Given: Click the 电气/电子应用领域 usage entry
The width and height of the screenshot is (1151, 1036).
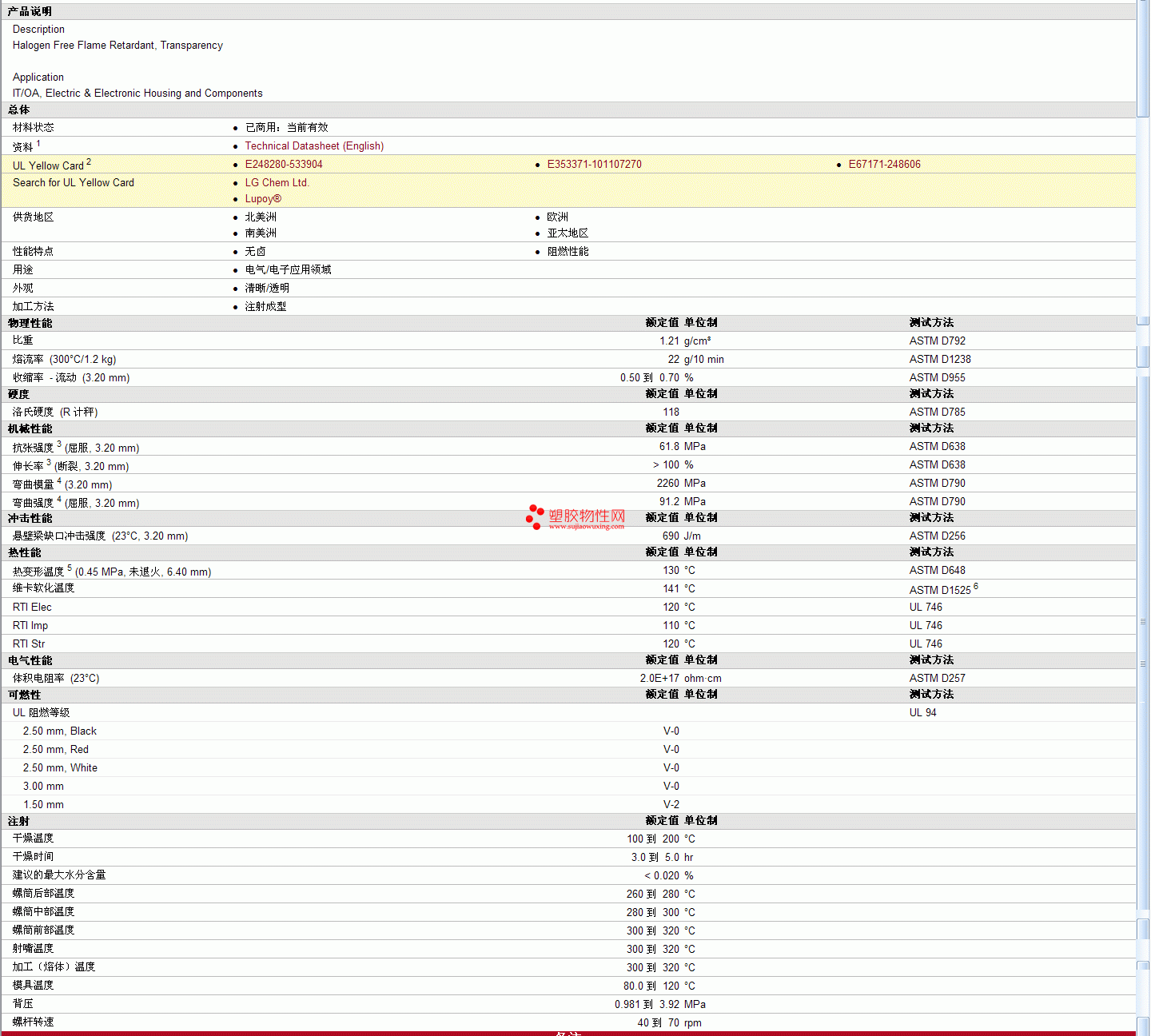Looking at the screenshot, I should pyautogui.click(x=289, y=270).
